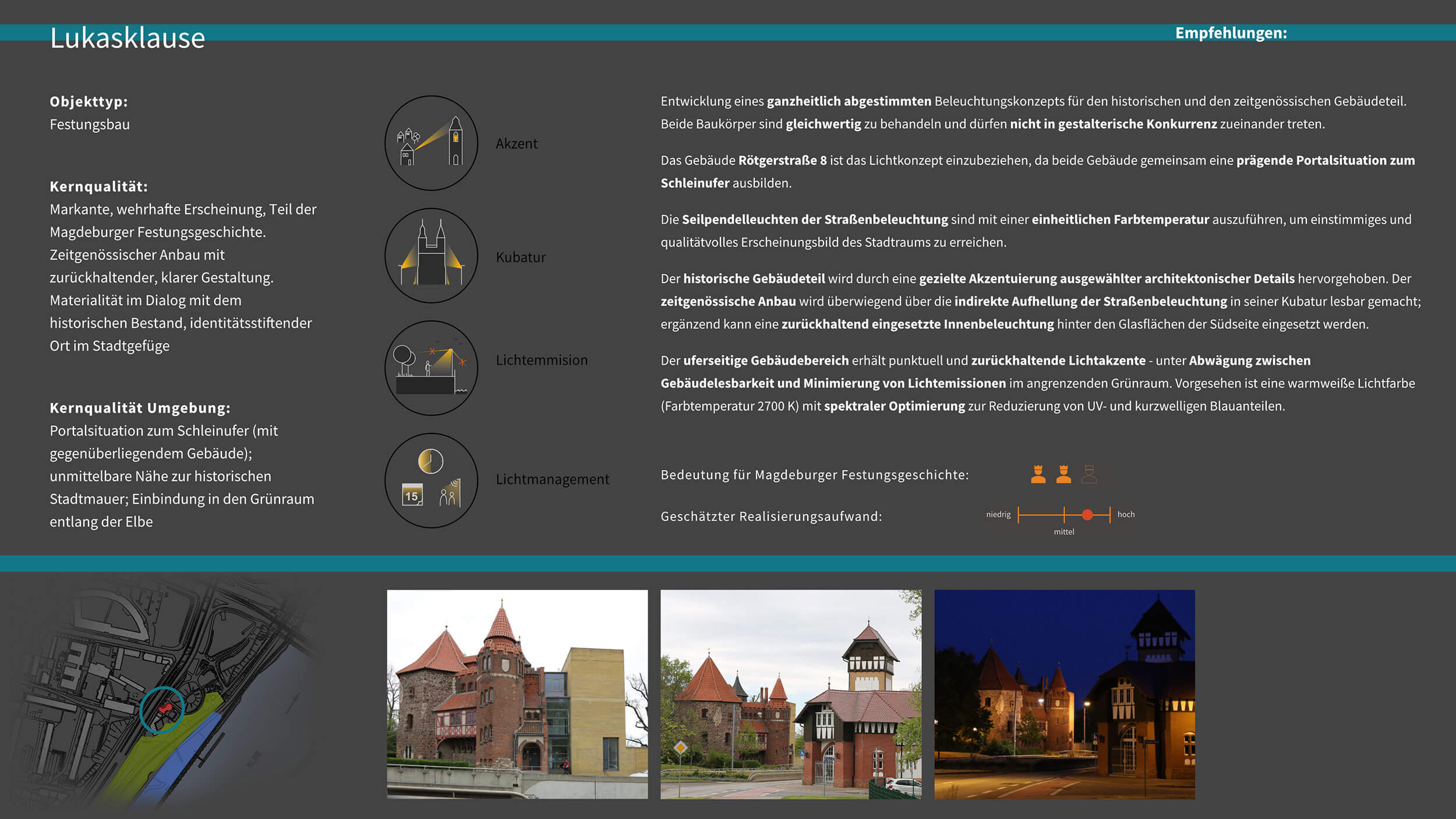
Task: Click the Empfehlungen header label
Action: 1231,33
